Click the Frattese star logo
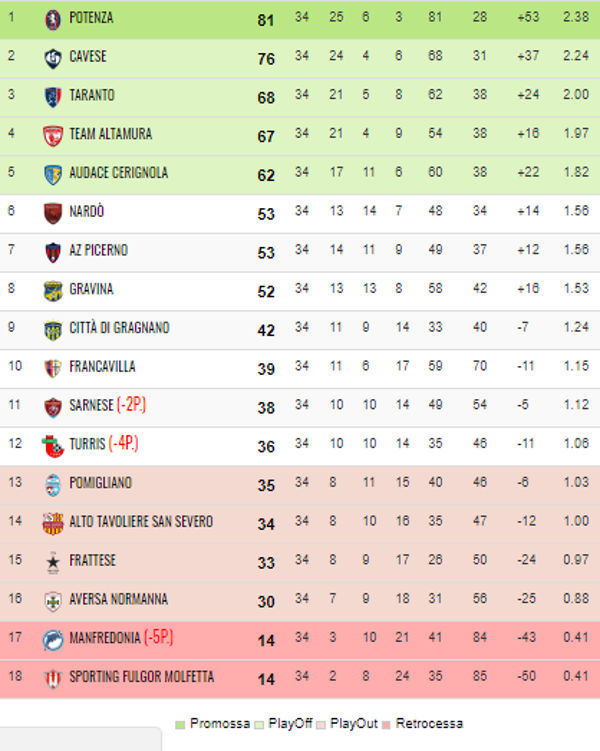This screenshot has height=751, width=600. point(53,562)
